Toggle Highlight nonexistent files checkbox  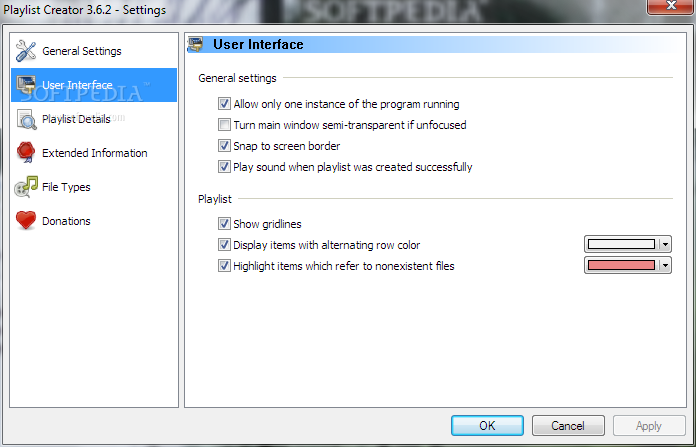224,266
